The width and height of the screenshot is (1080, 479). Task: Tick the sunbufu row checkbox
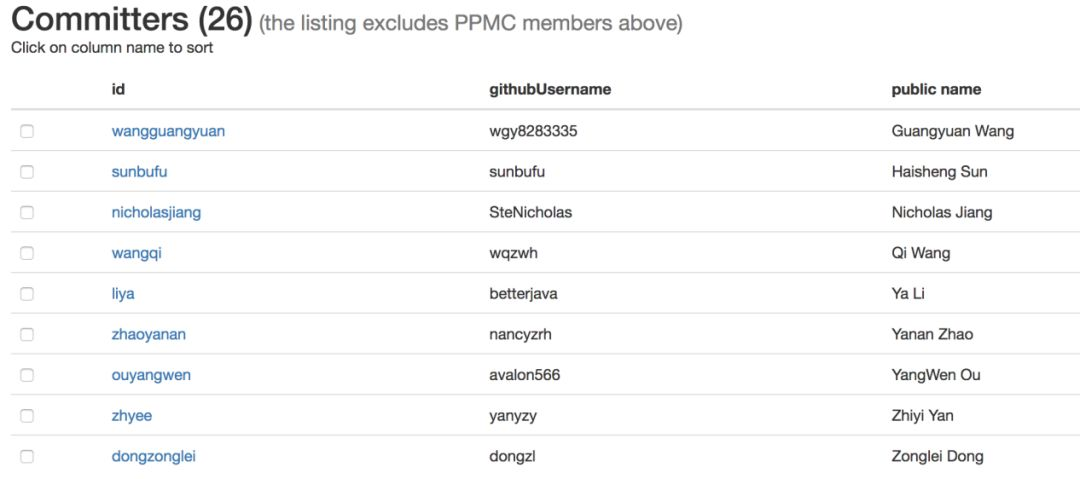pyautogui.click(x=27, y=172)
